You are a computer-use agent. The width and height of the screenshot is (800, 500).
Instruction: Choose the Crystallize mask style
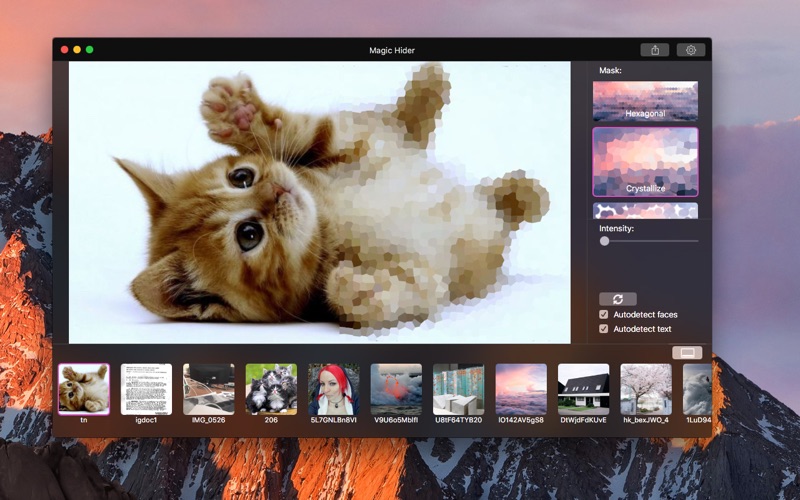tap(645, 161)
